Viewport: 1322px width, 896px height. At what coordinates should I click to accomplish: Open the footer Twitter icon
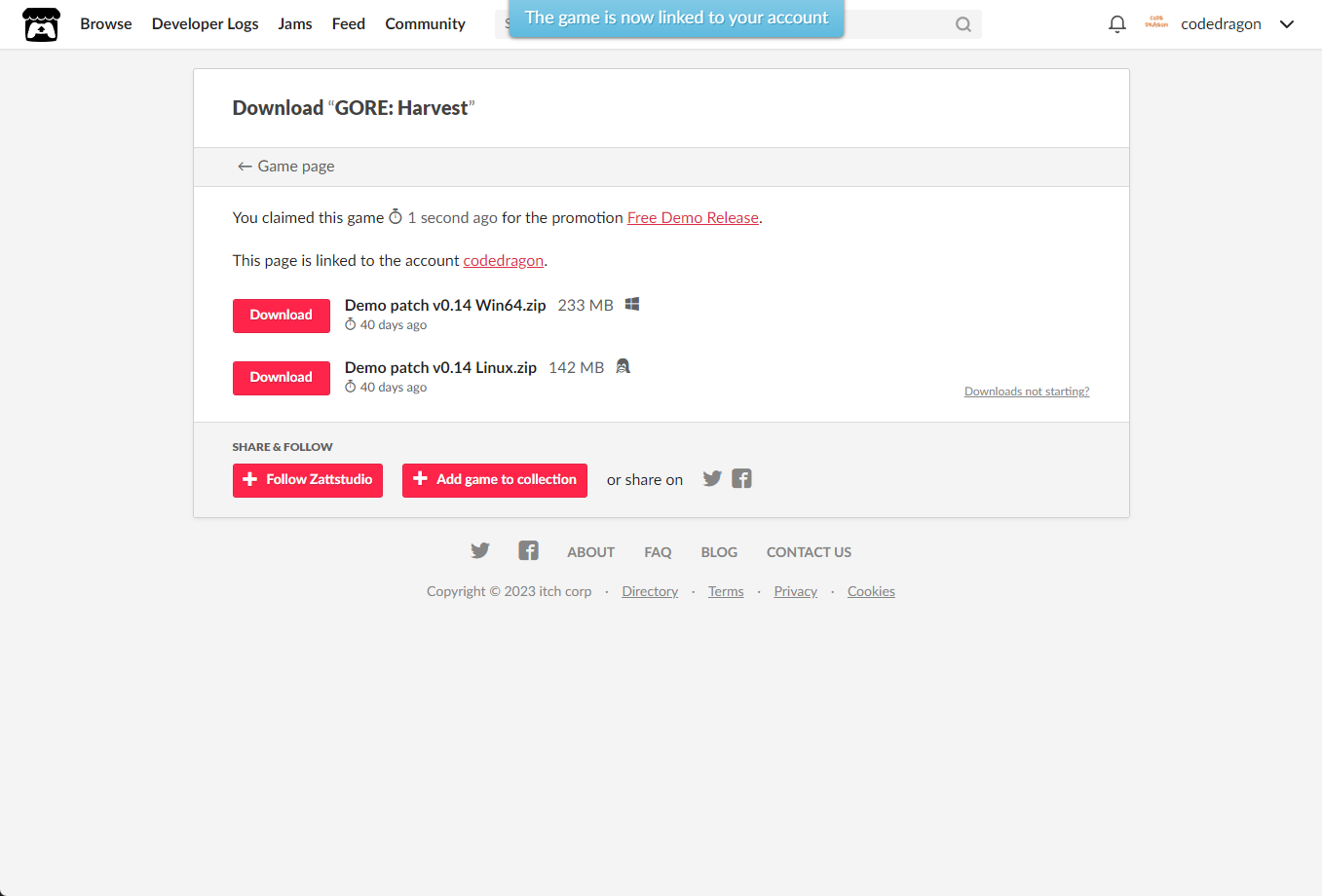pyautogui.click(x=480, y=550)
